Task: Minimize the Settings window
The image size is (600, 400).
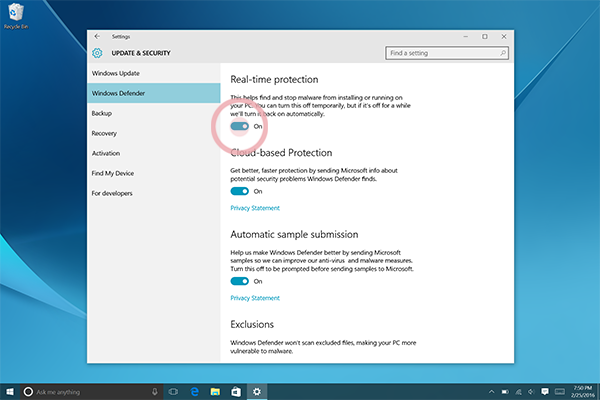Action: coord(466,36)
